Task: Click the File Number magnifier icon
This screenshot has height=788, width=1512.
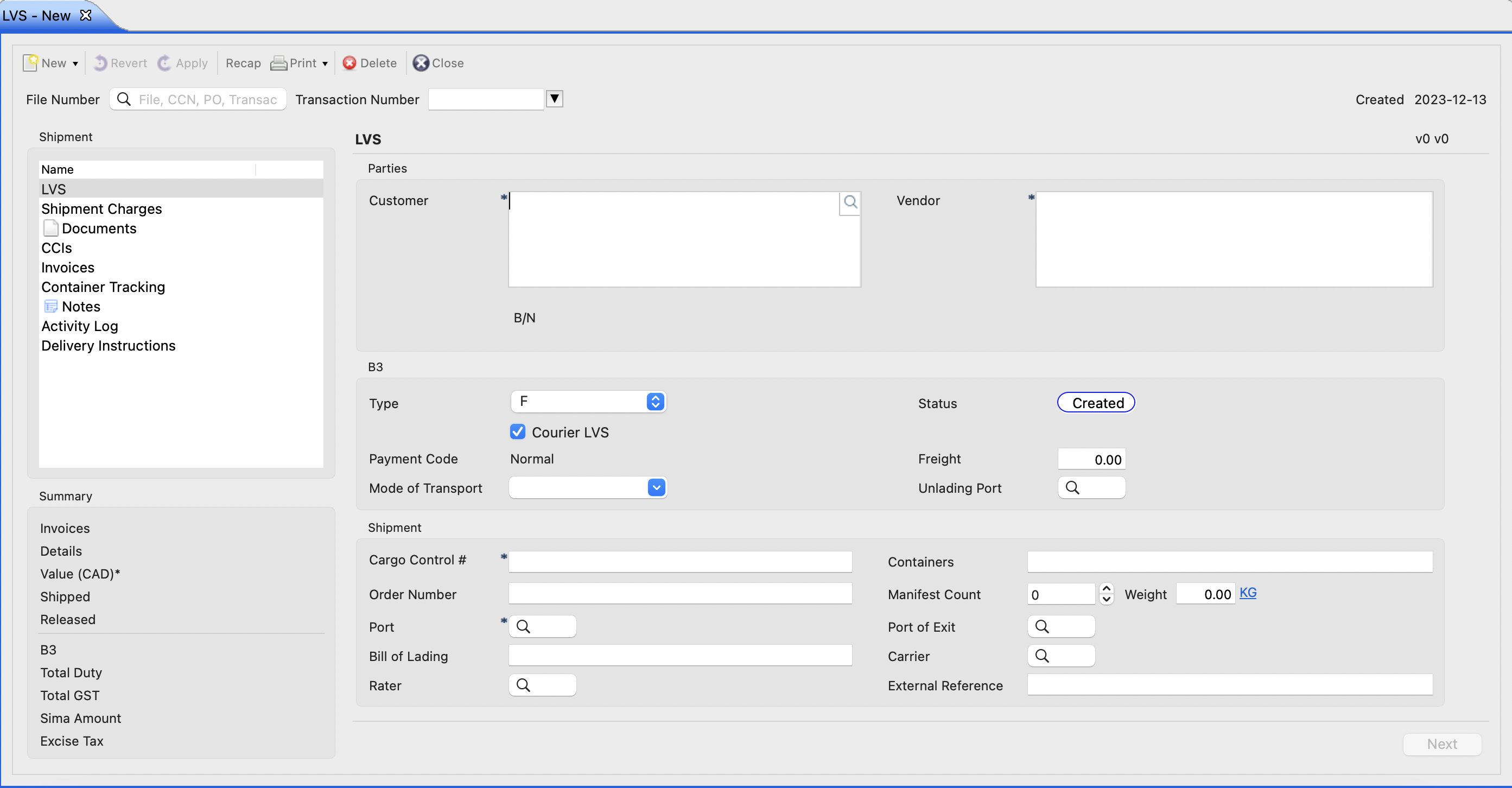Action: tap(124, 99)
